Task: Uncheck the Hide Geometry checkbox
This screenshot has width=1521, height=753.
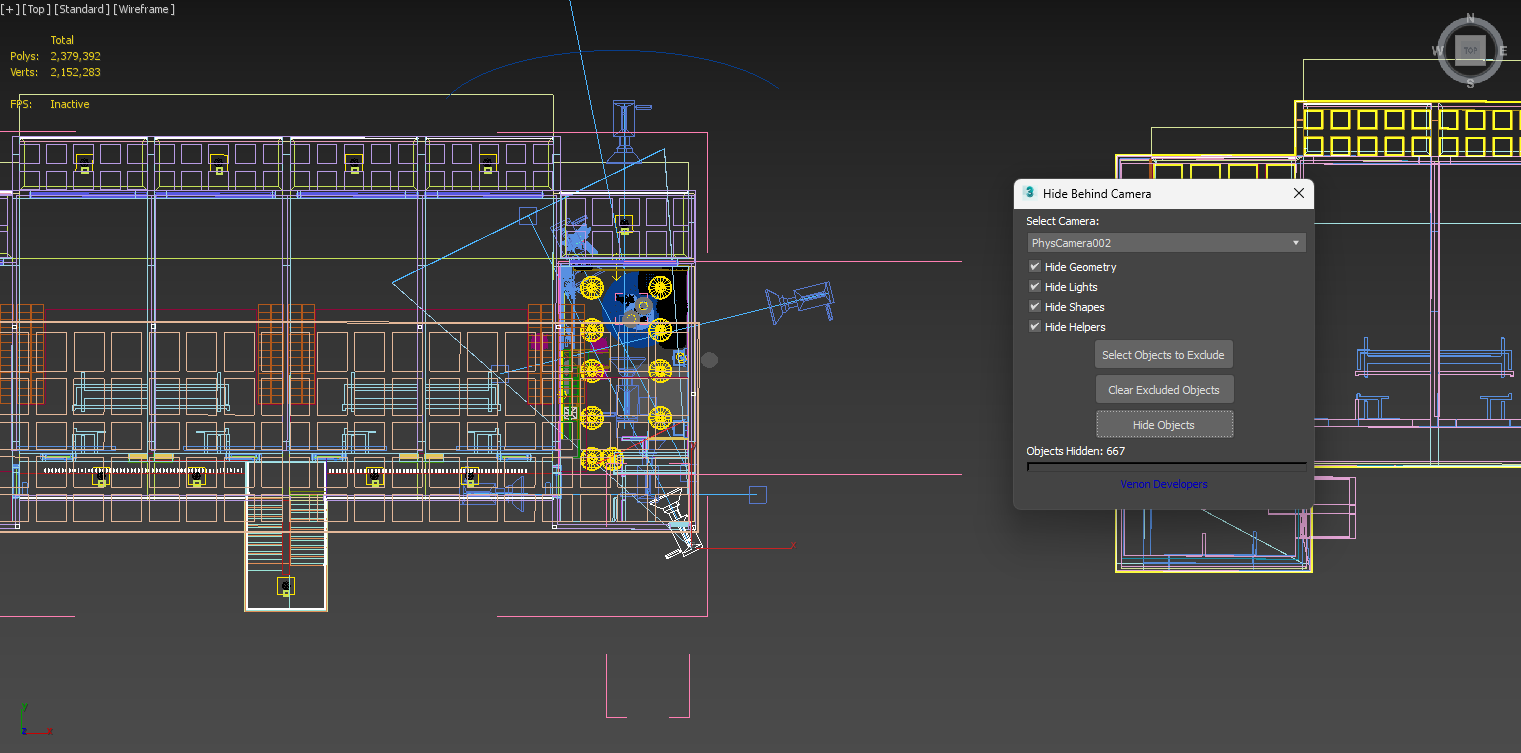Action: 1035,267
